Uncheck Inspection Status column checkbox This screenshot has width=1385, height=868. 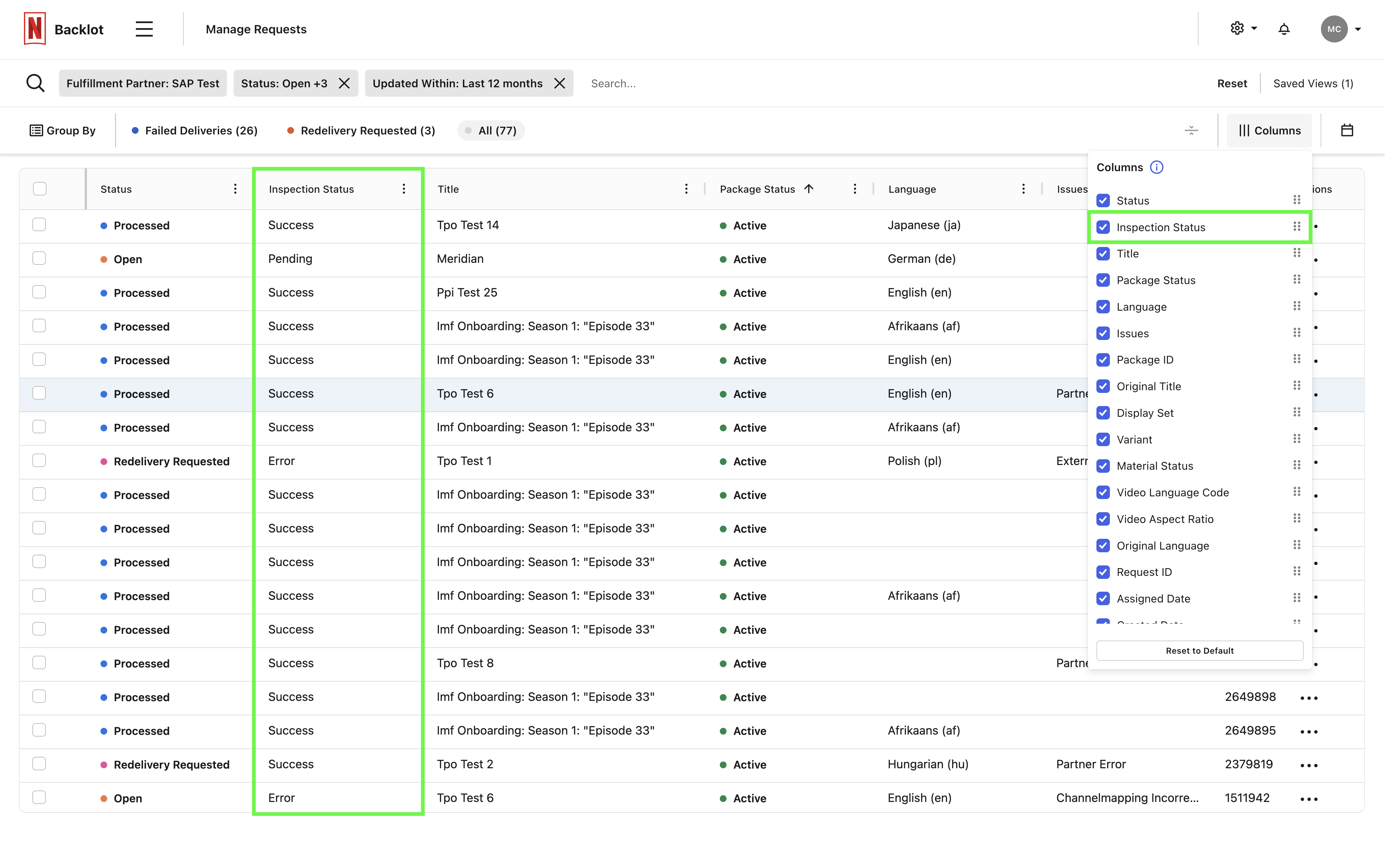tap(1102, 227)
